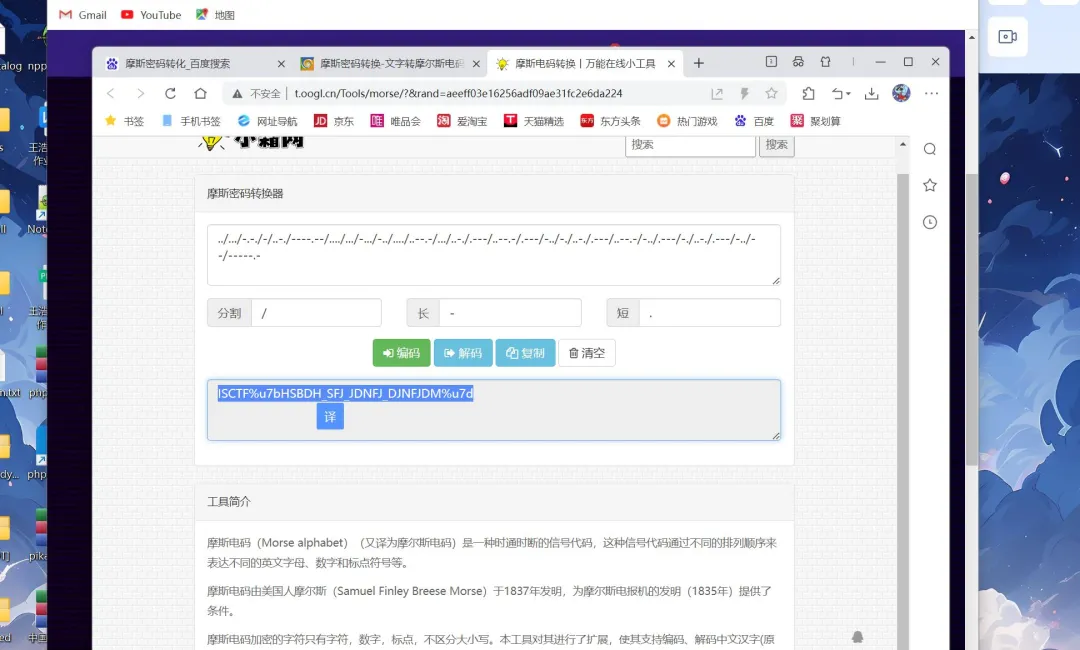Viewport: 1080px width, 650px height.
Task: Open the 书签 bookmarks folder
Action: click(x=125, y=121)
